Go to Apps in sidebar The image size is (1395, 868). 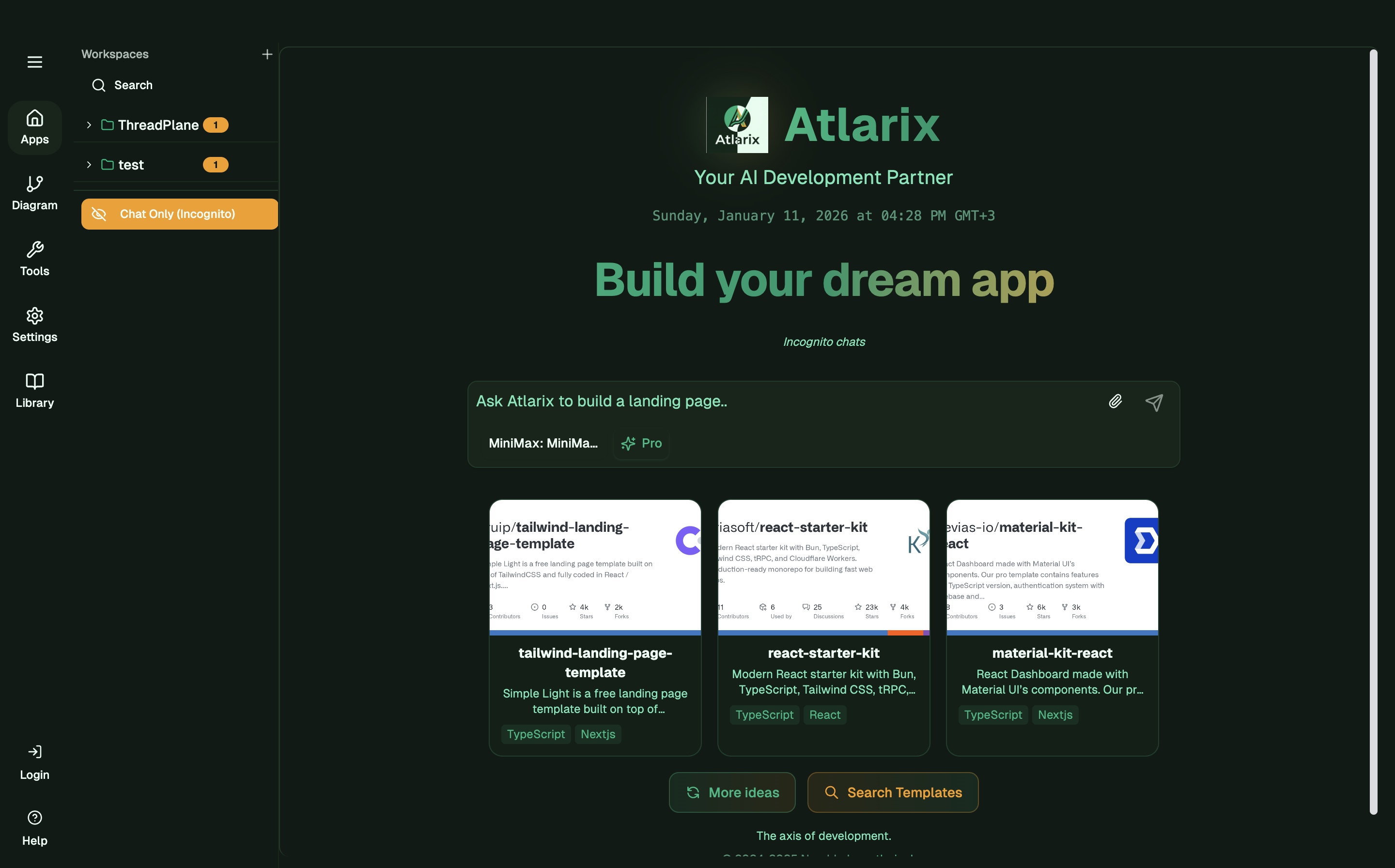34,127
